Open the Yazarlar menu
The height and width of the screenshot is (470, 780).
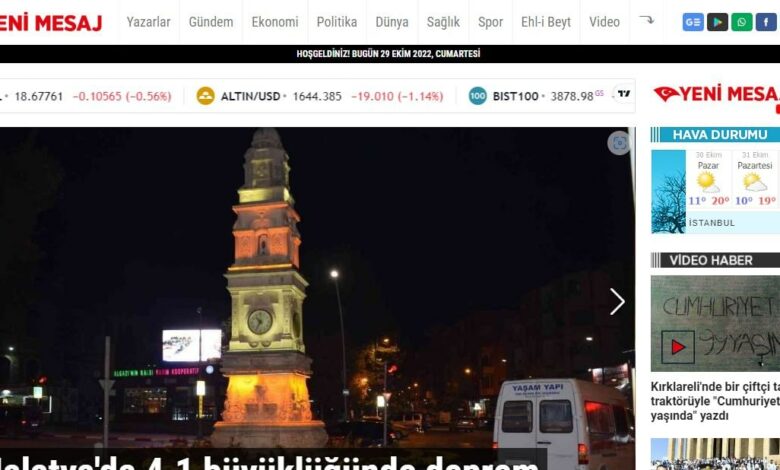pos(148,22)
